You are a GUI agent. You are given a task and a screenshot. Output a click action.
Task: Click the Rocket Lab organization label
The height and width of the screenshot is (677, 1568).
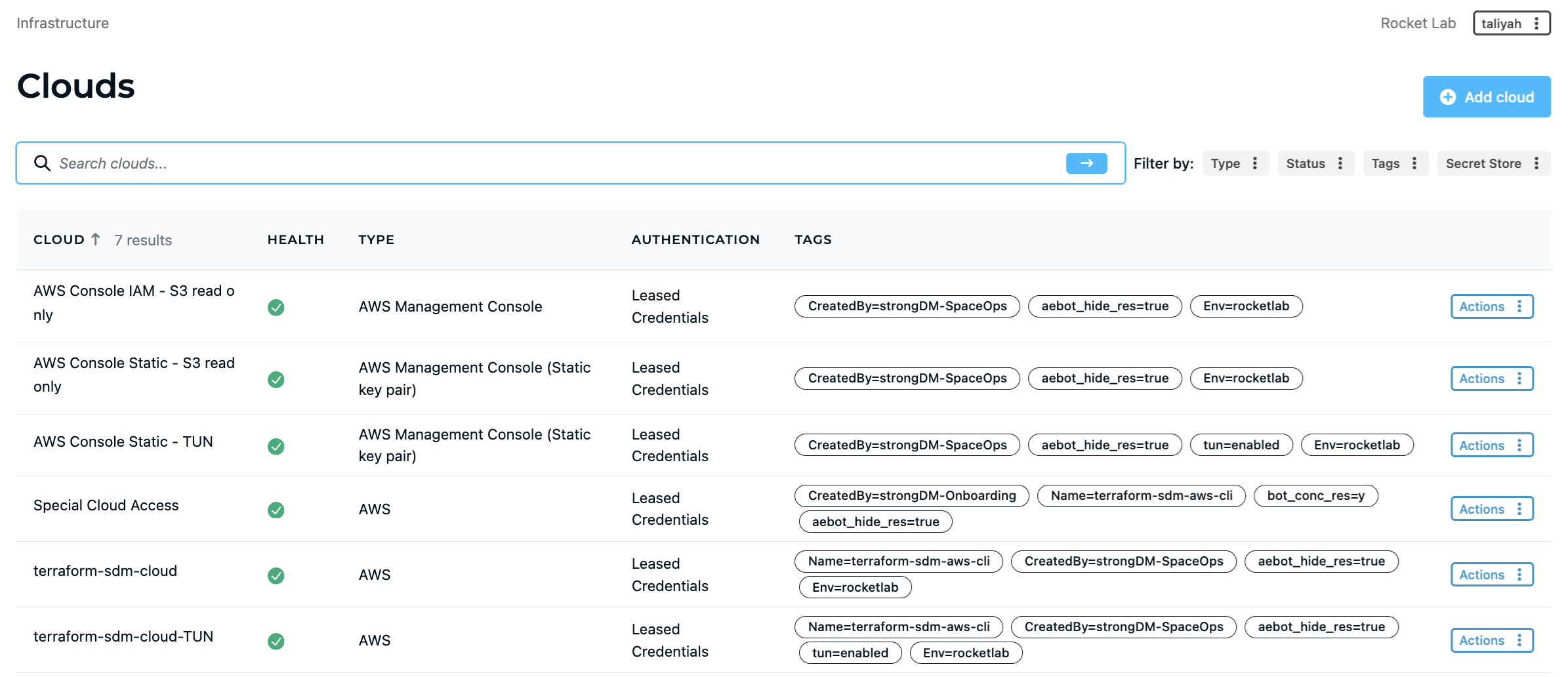point(1418,23)
